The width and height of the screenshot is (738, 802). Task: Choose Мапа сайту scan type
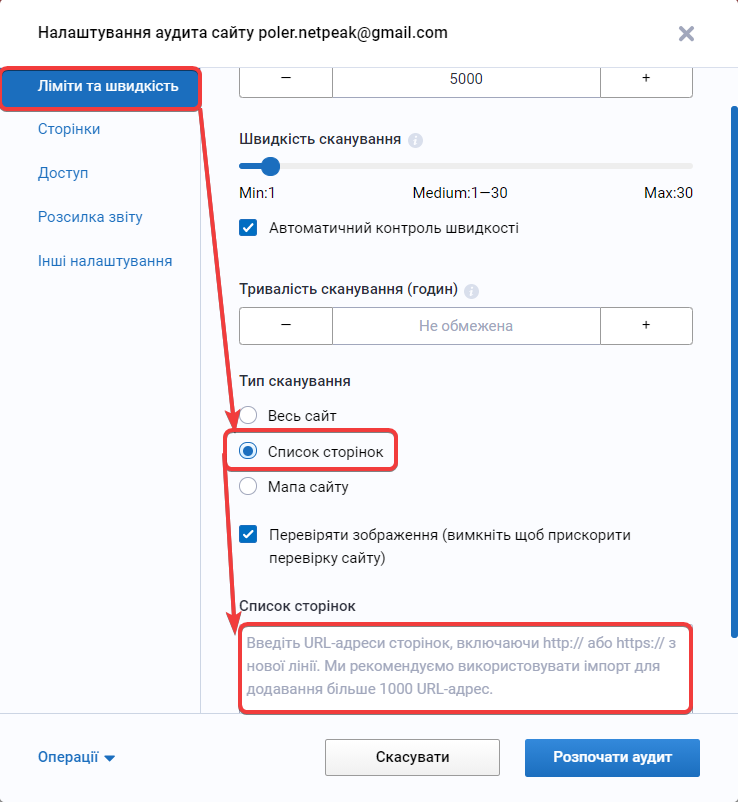click(249, 487)
